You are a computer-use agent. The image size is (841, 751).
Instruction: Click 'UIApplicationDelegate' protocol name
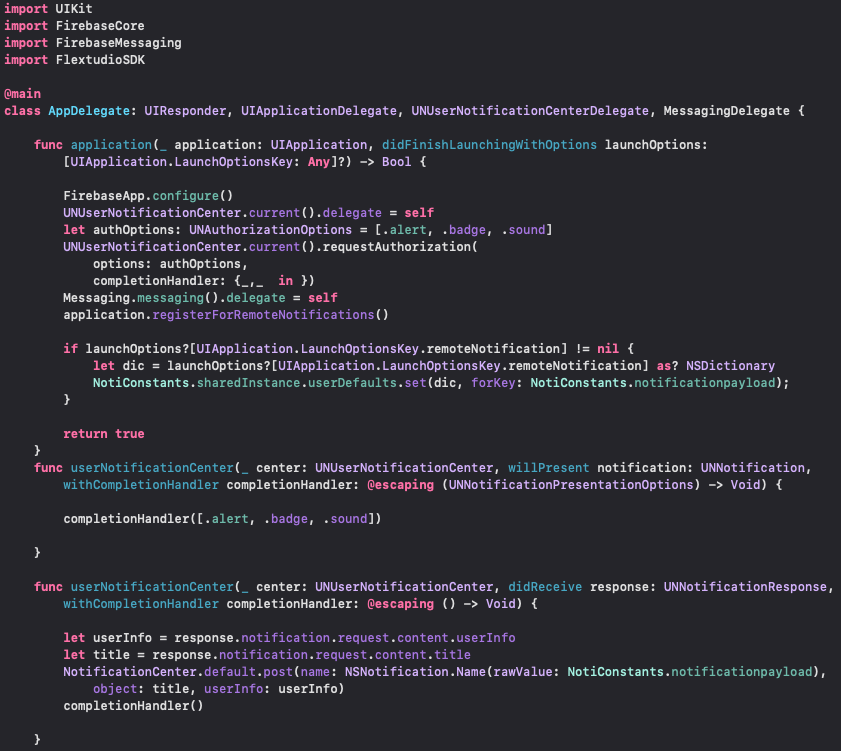point(319,111)
